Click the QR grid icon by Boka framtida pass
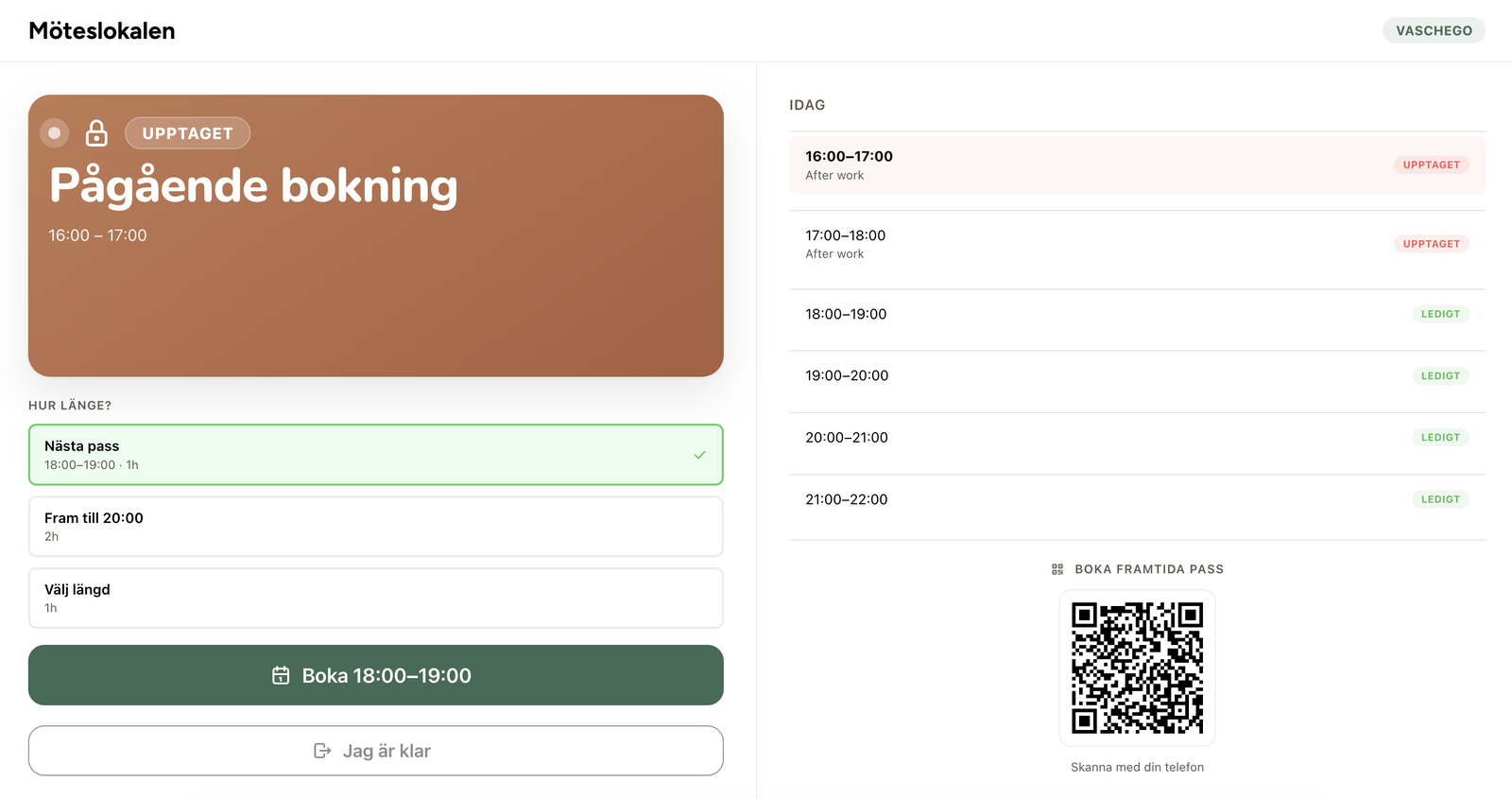The height and width of the screenshot is (799, 1512). click(1057, 569)
